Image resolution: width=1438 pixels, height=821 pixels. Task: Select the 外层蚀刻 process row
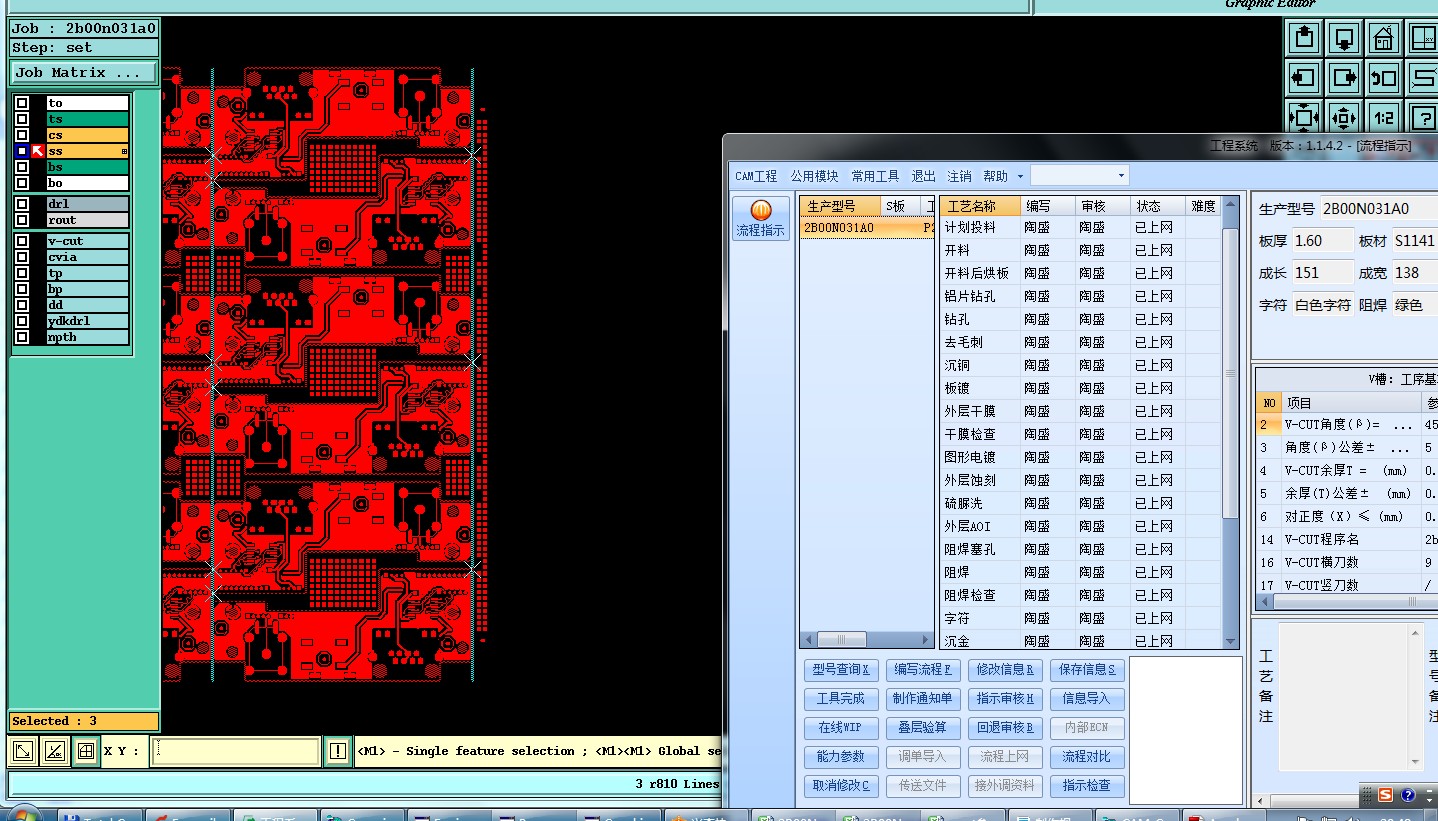click(x=1080, y=480)
